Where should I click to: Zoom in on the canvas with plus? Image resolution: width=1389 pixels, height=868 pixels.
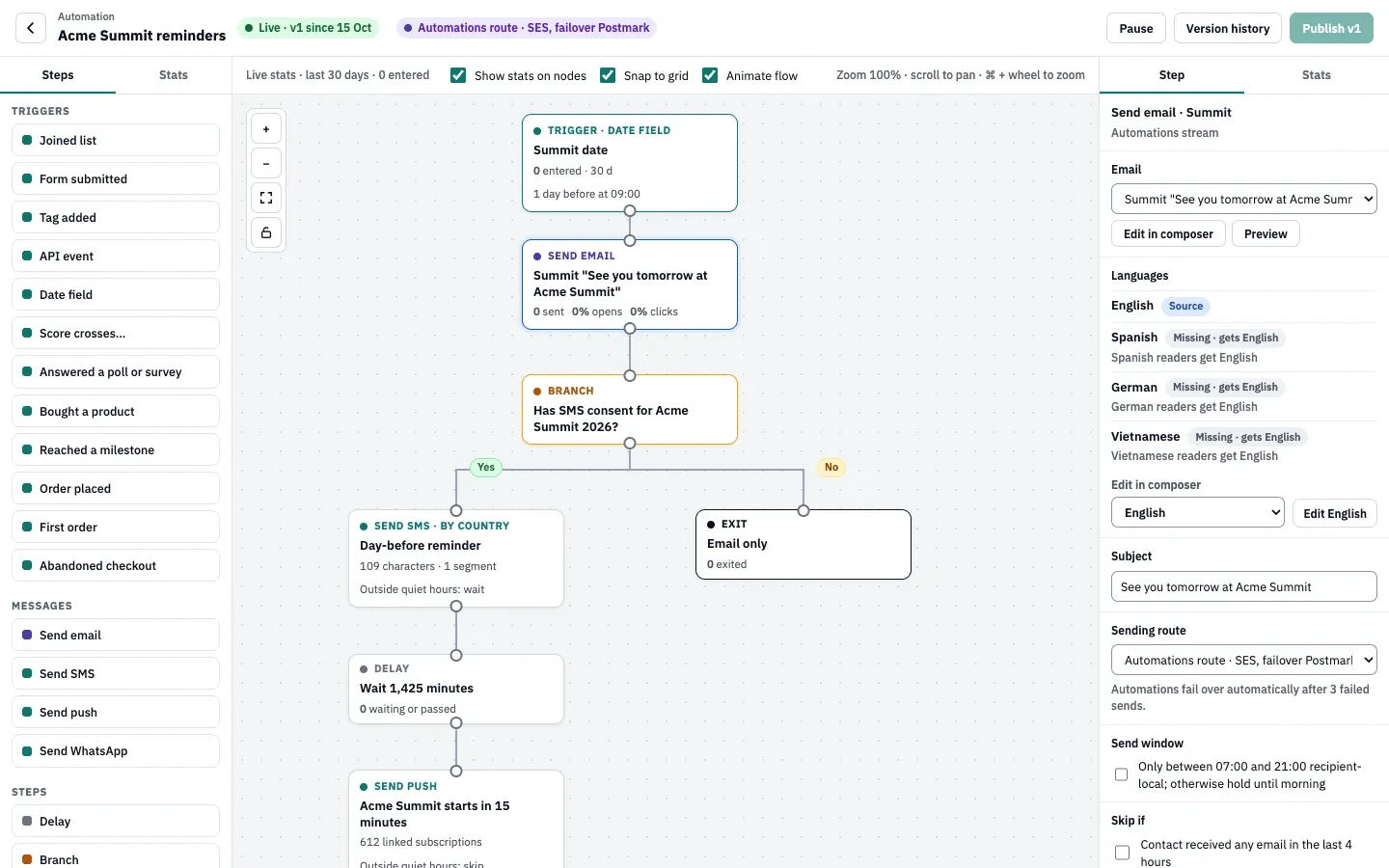click(266, 129)
